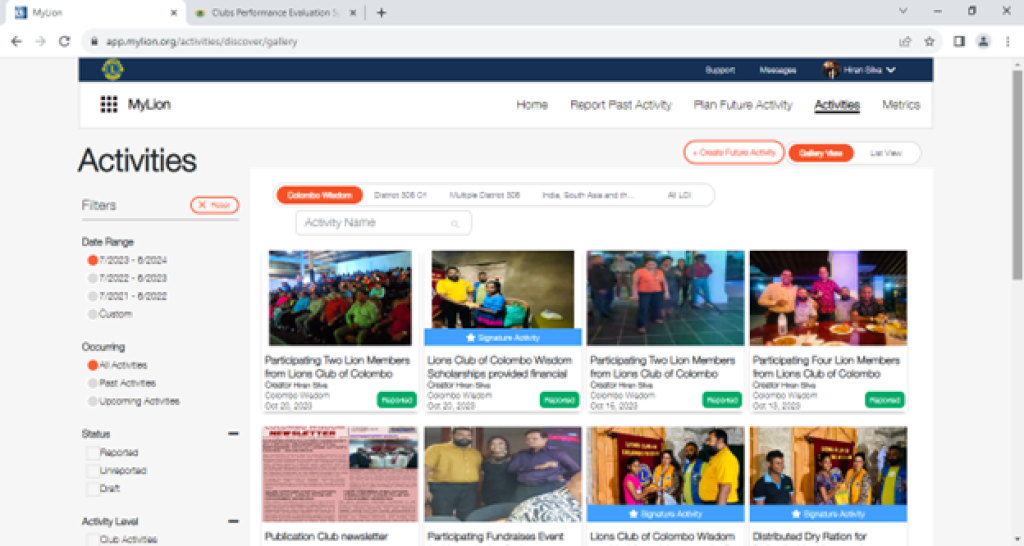The height and width of the screenshot is (546, 1024).
Task: Open audience crowd photo activity thumbnail
Action: coord(340,298)
